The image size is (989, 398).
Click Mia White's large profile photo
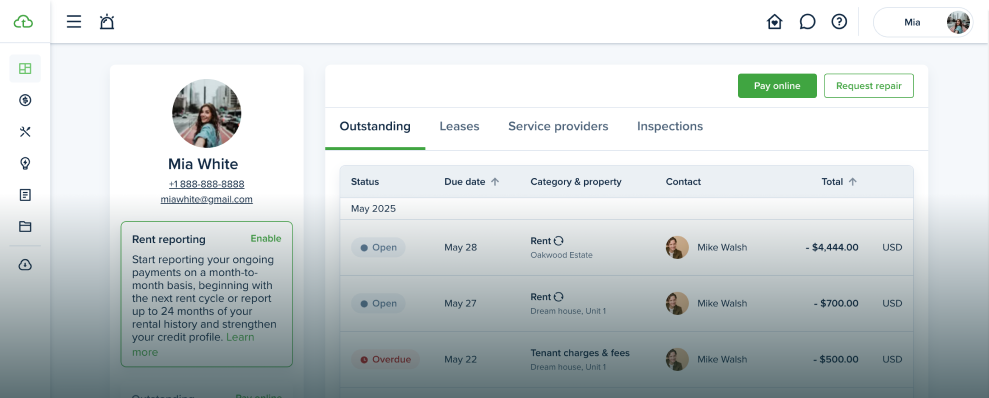[x=206, y=114]
